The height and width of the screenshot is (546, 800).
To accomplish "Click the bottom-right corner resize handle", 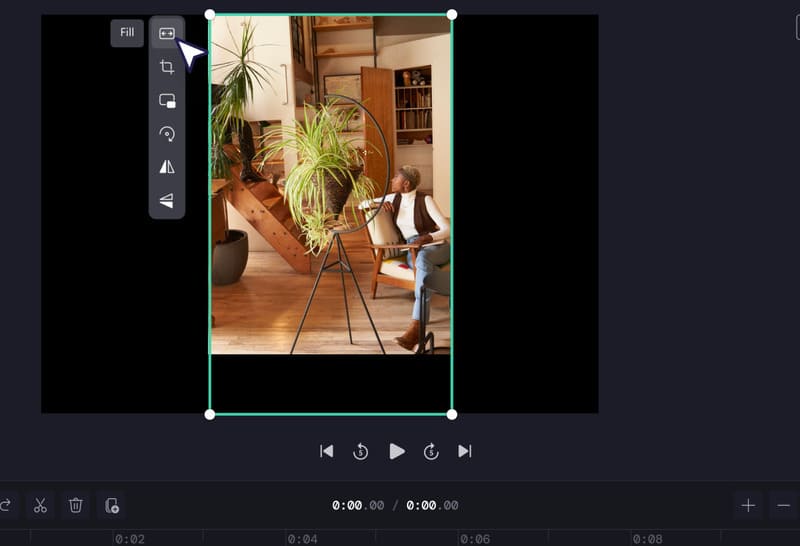I will pyautogui.click(x=452, y=414).
